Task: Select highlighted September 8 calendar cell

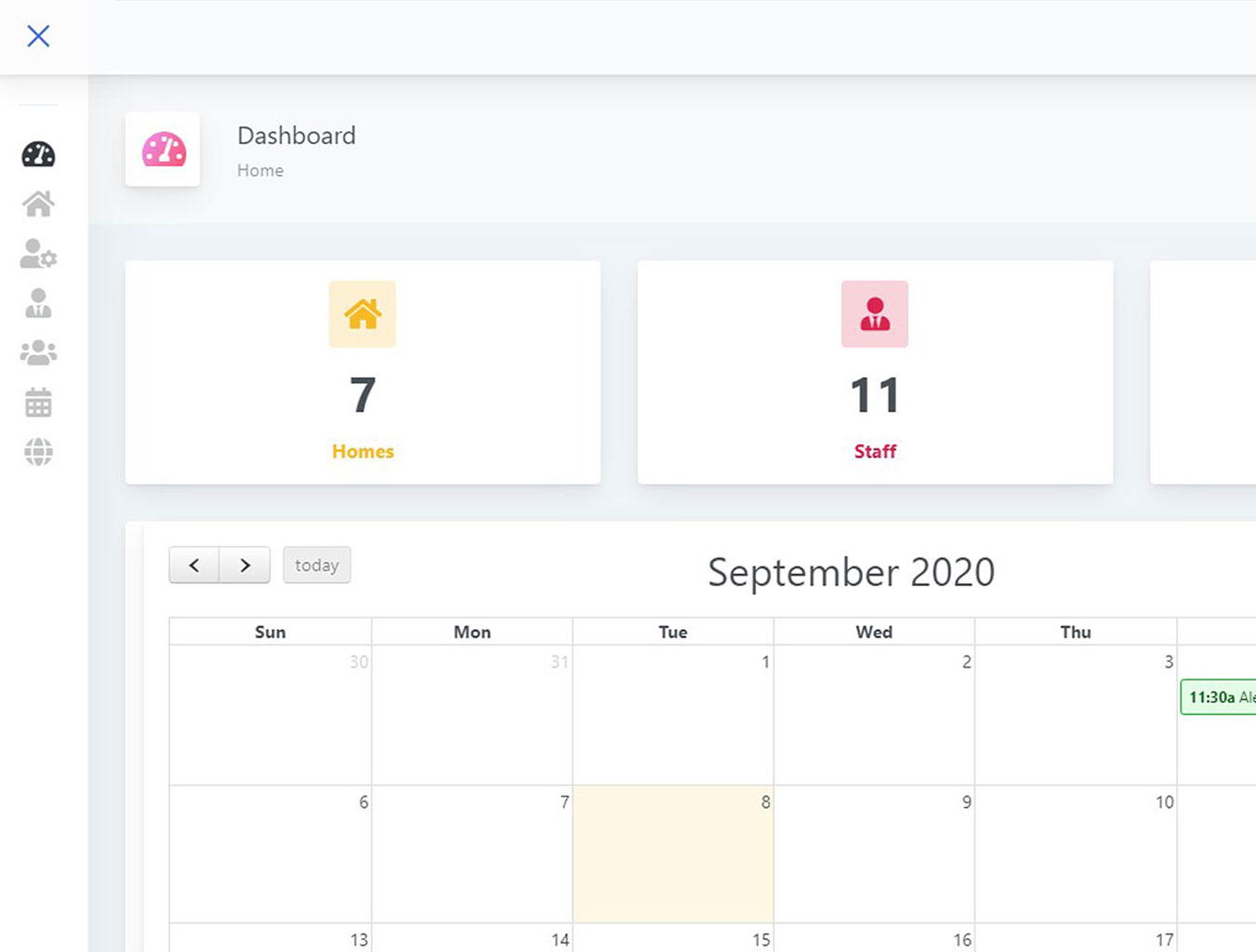Action: click(673, 854)
